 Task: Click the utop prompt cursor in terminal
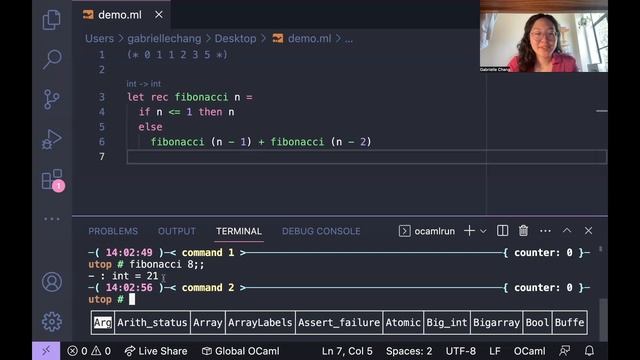point(132,299)
